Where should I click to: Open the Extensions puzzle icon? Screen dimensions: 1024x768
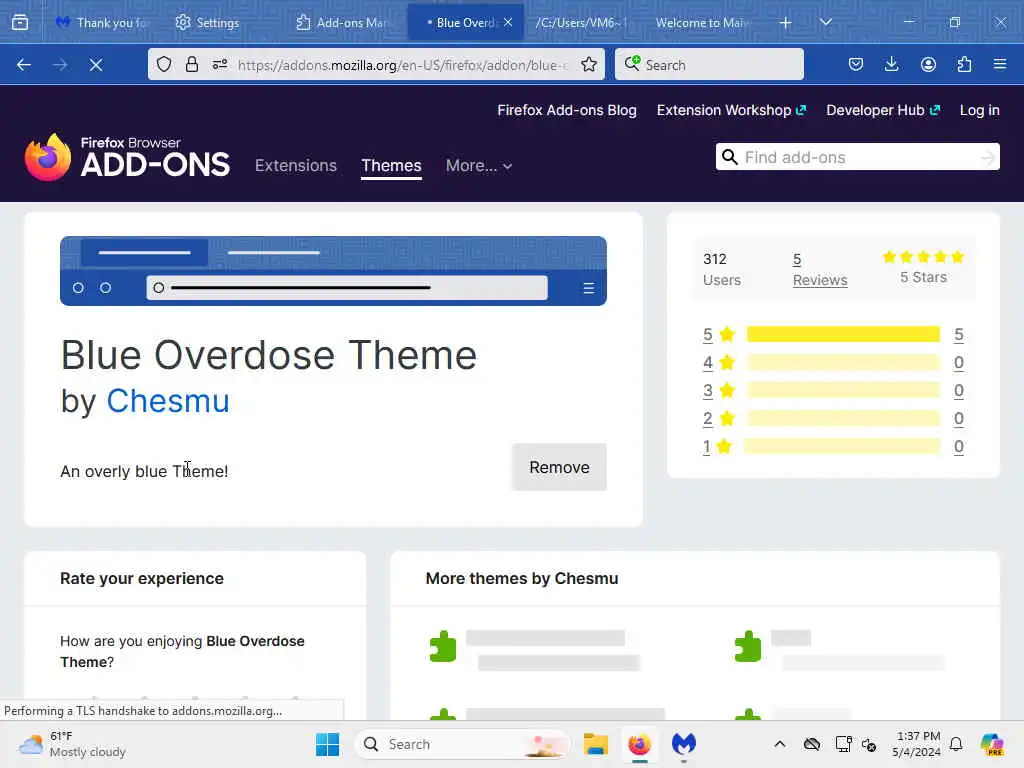tap(964, 64)
